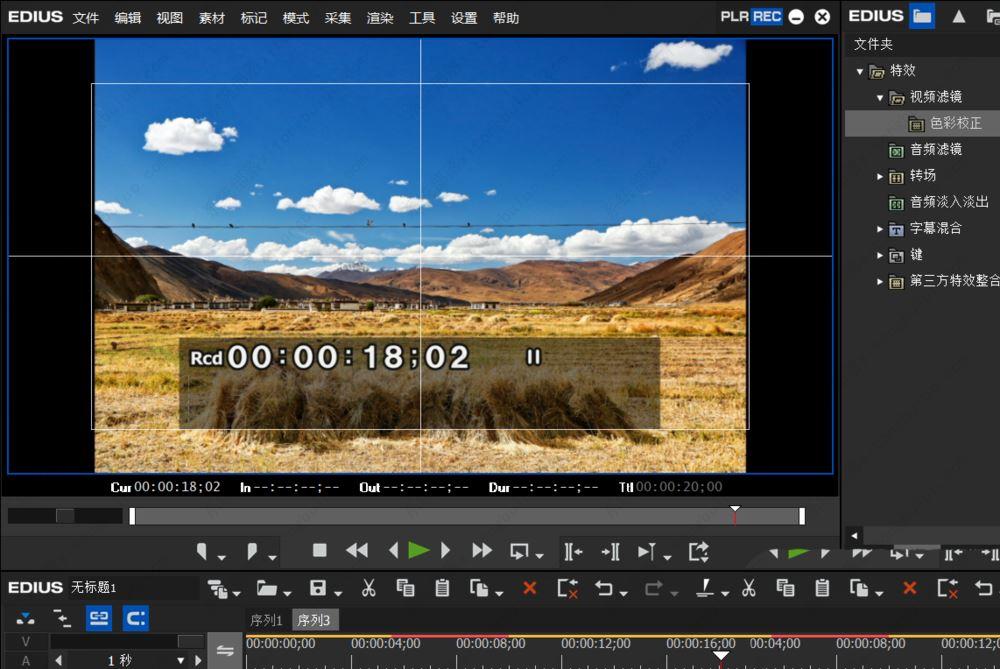Switch to PLR player mode
Screen dimensions: 1000x669
(x=734, y=17)
